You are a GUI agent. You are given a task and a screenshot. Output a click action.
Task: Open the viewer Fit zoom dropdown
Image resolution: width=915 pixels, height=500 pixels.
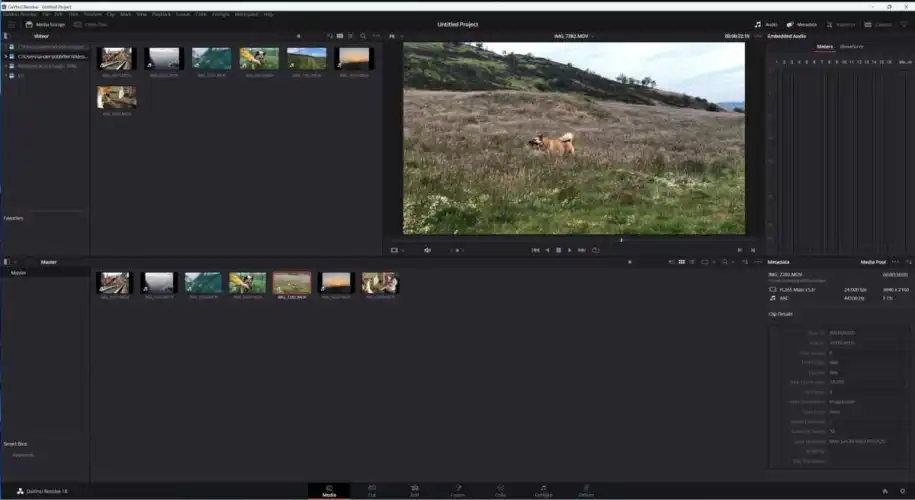coord(394,36)
